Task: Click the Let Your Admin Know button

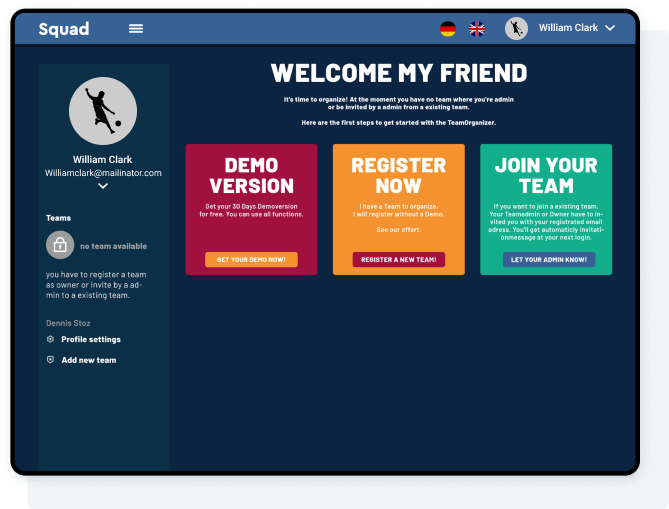Action: point(548,259)
